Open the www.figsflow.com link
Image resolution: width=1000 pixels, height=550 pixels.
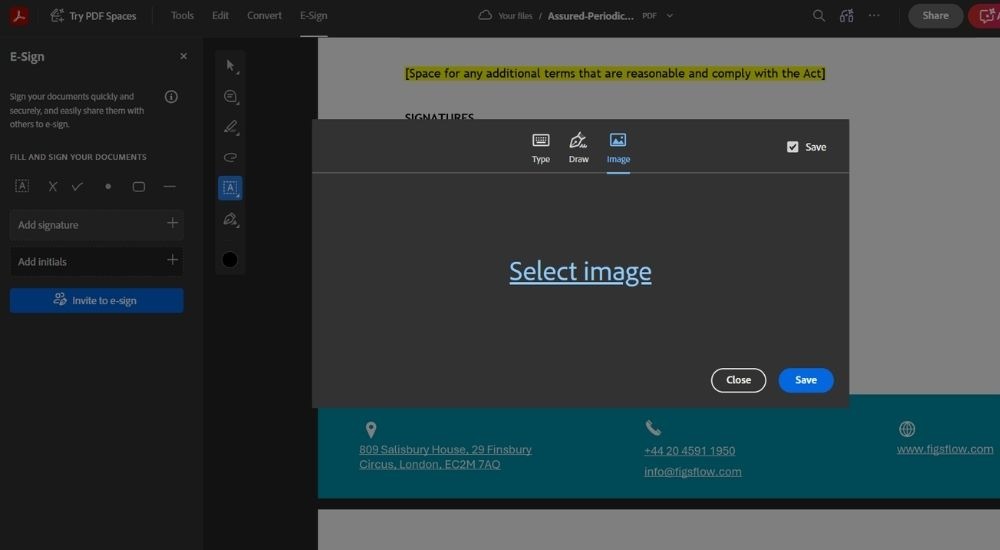point(945,449)
